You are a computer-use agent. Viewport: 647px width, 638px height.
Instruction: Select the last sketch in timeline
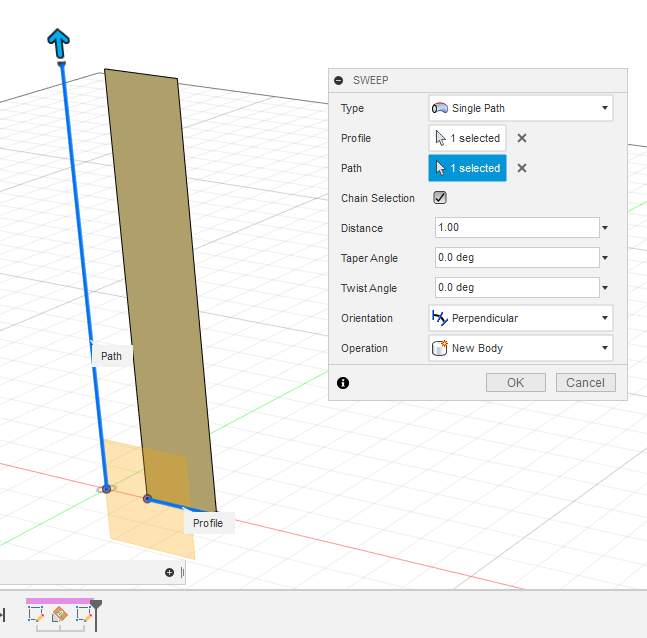tap(84, 614)
